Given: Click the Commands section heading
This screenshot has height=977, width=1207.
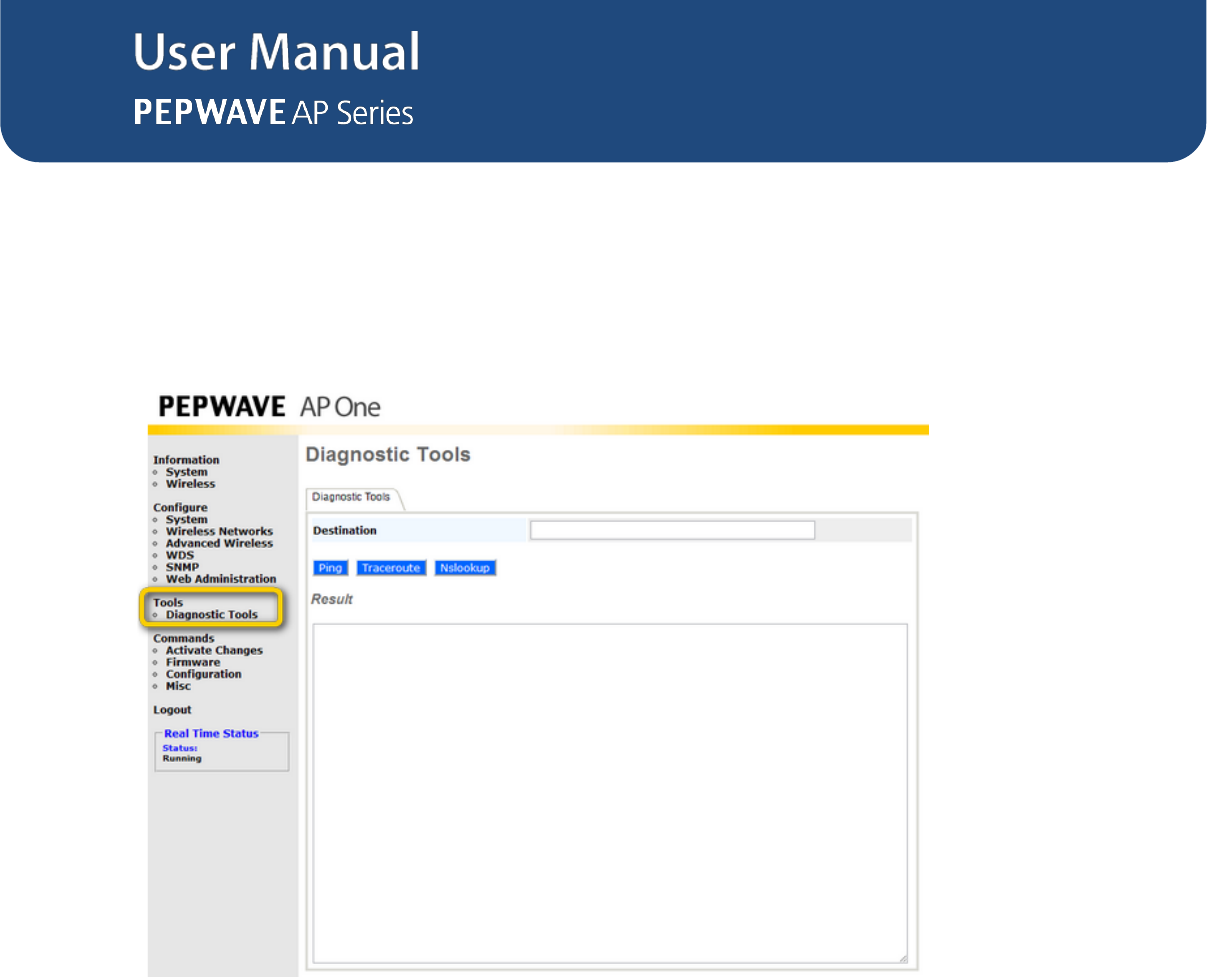Looking at the screenshot, I should click(184, 639).
